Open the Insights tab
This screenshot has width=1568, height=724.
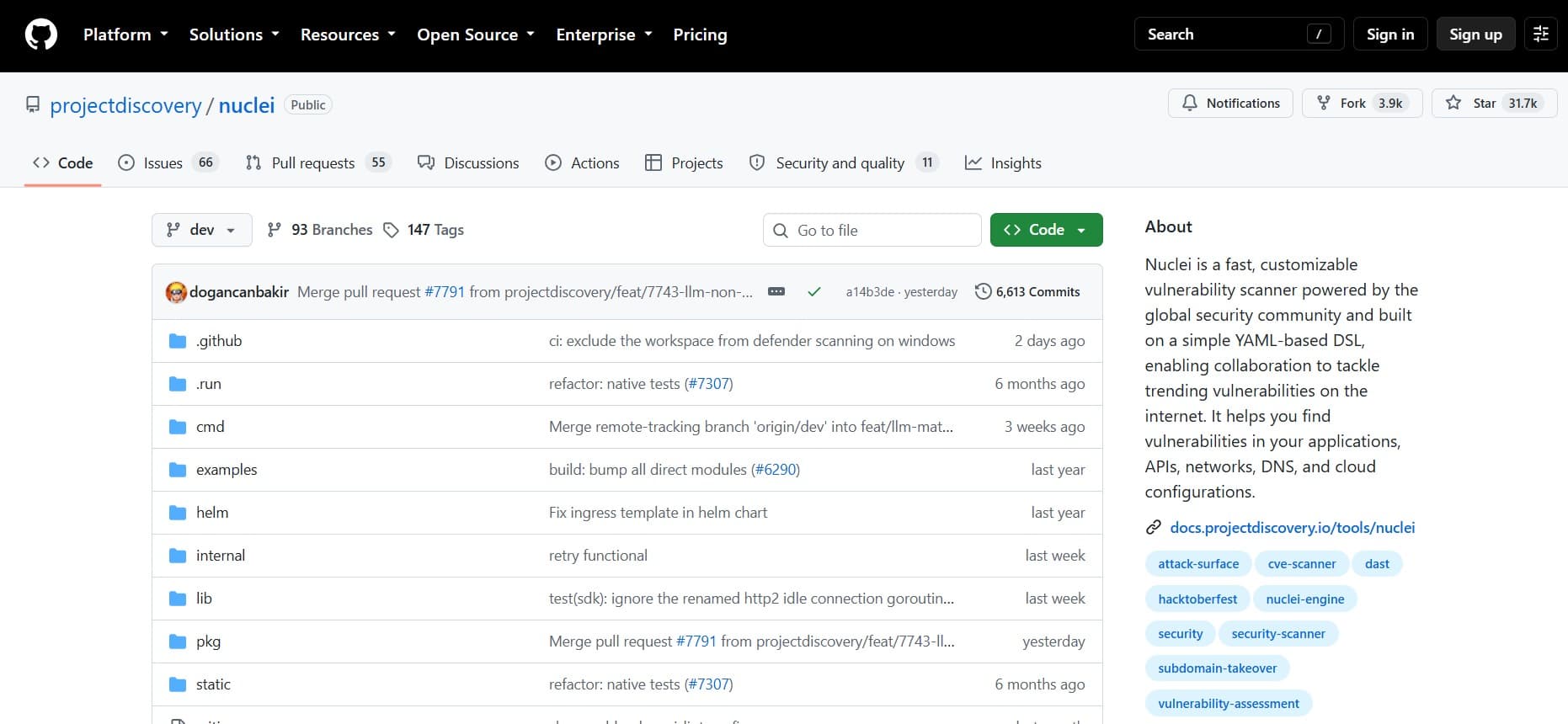[1003, 162]
